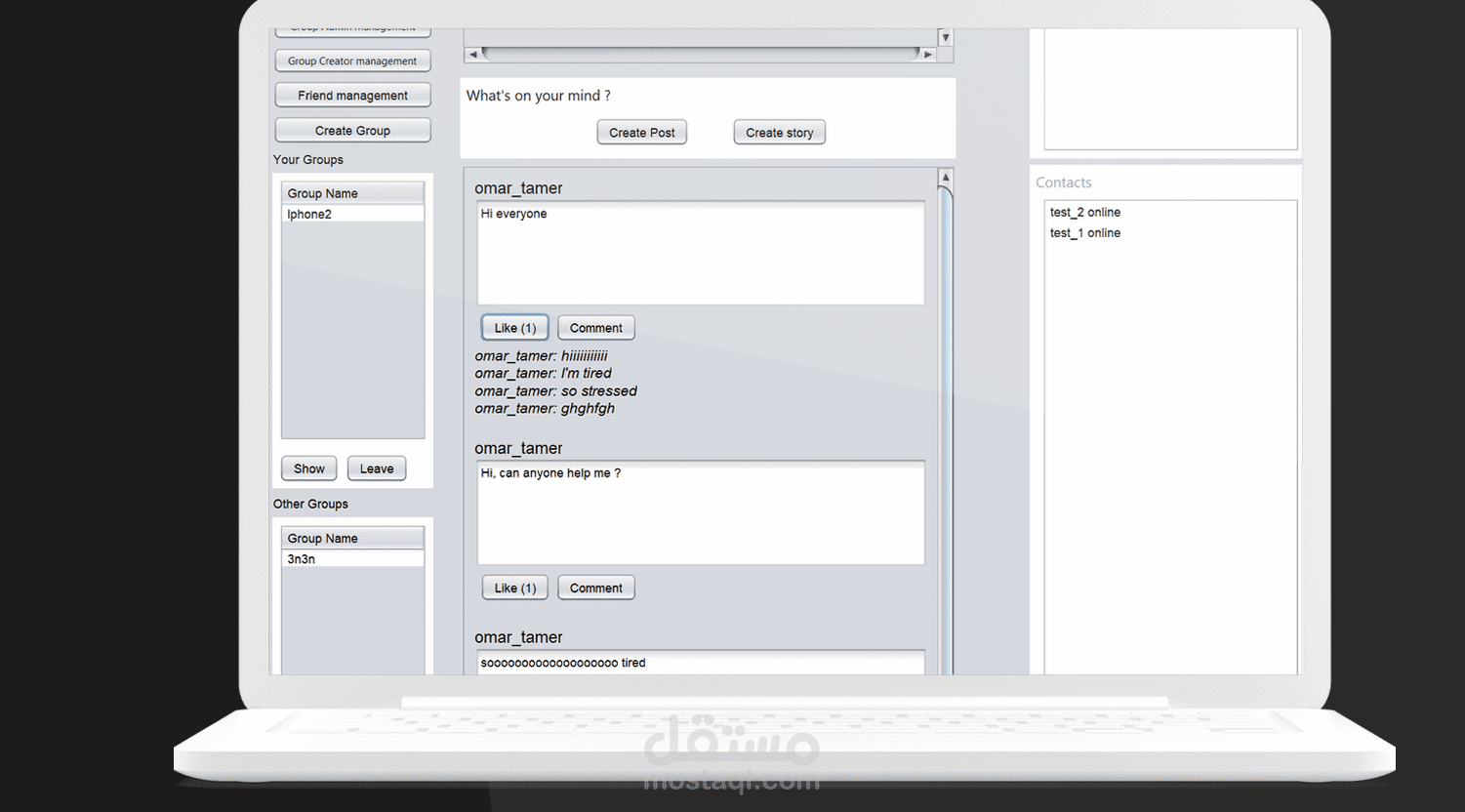Click Create story button
The height and width of the screenshot is (812, 1465).
pyautogui.click(x=779, y=133)
